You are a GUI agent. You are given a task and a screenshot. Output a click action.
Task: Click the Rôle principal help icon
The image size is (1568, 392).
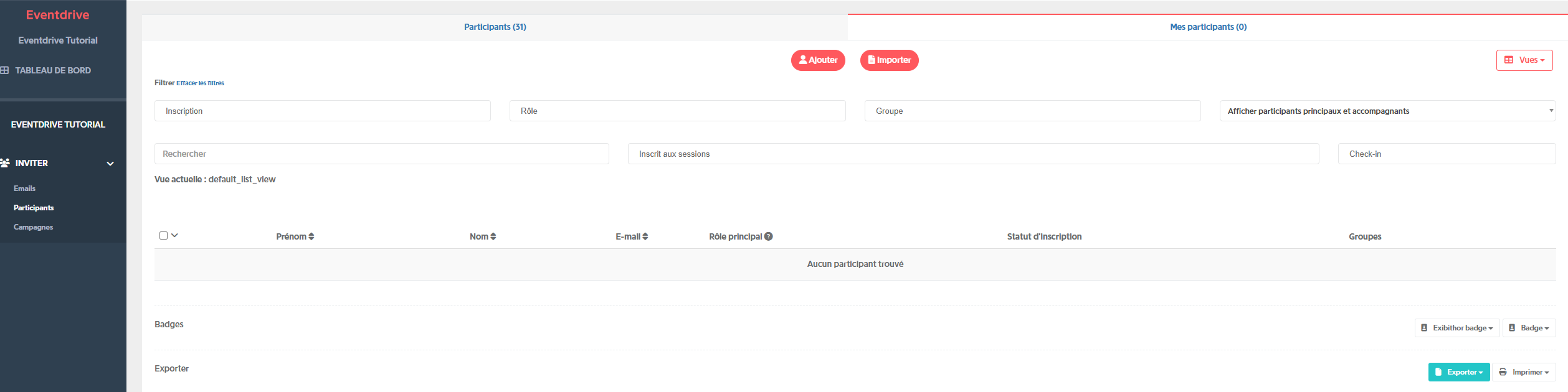[769, 236]
